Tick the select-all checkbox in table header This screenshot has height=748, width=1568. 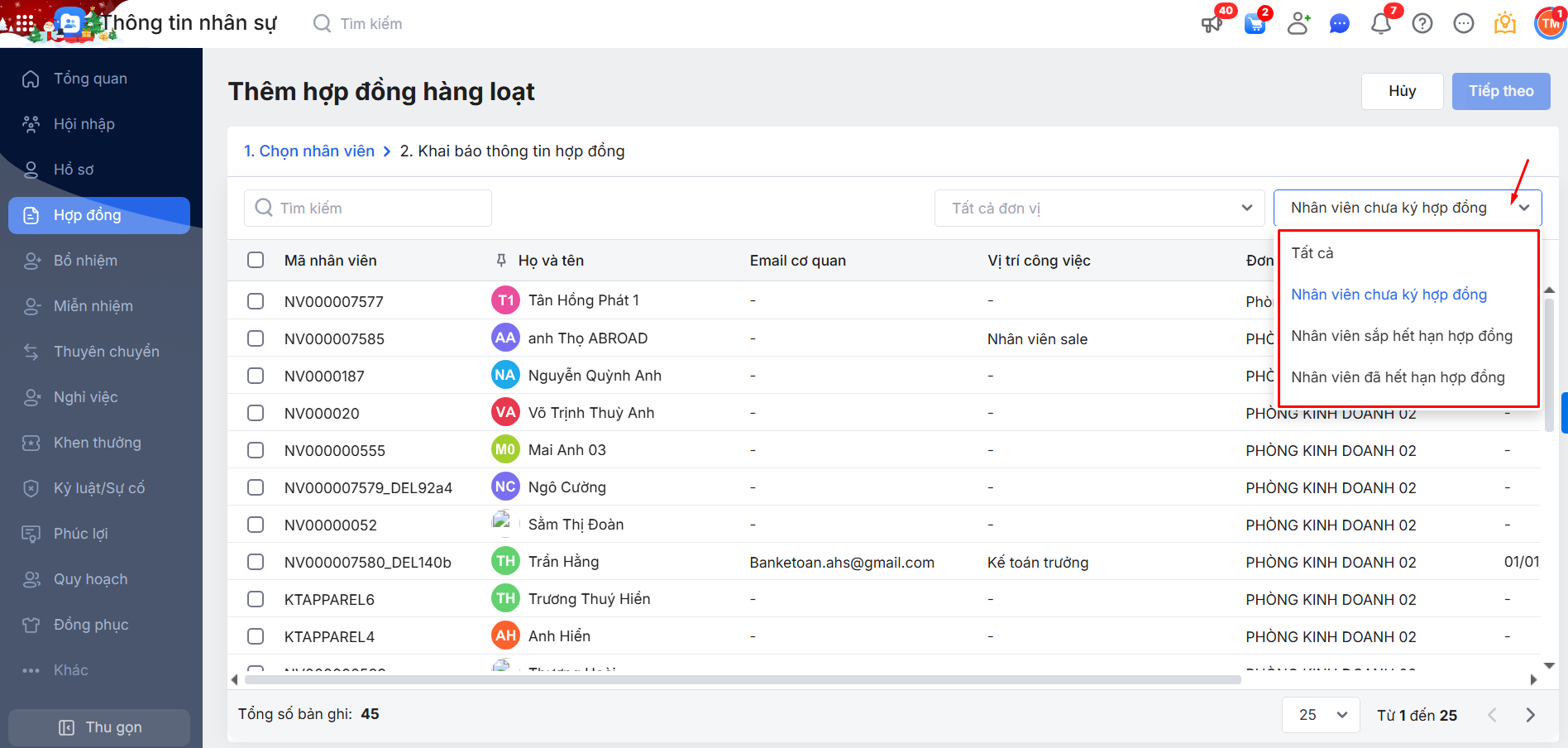(x=256, y=261)
